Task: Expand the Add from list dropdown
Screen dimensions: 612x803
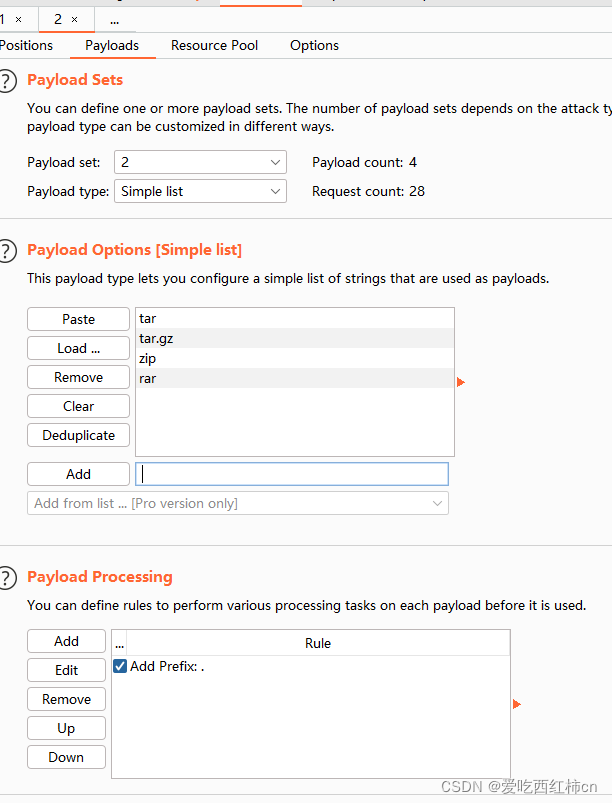Action: pos(237,503)
